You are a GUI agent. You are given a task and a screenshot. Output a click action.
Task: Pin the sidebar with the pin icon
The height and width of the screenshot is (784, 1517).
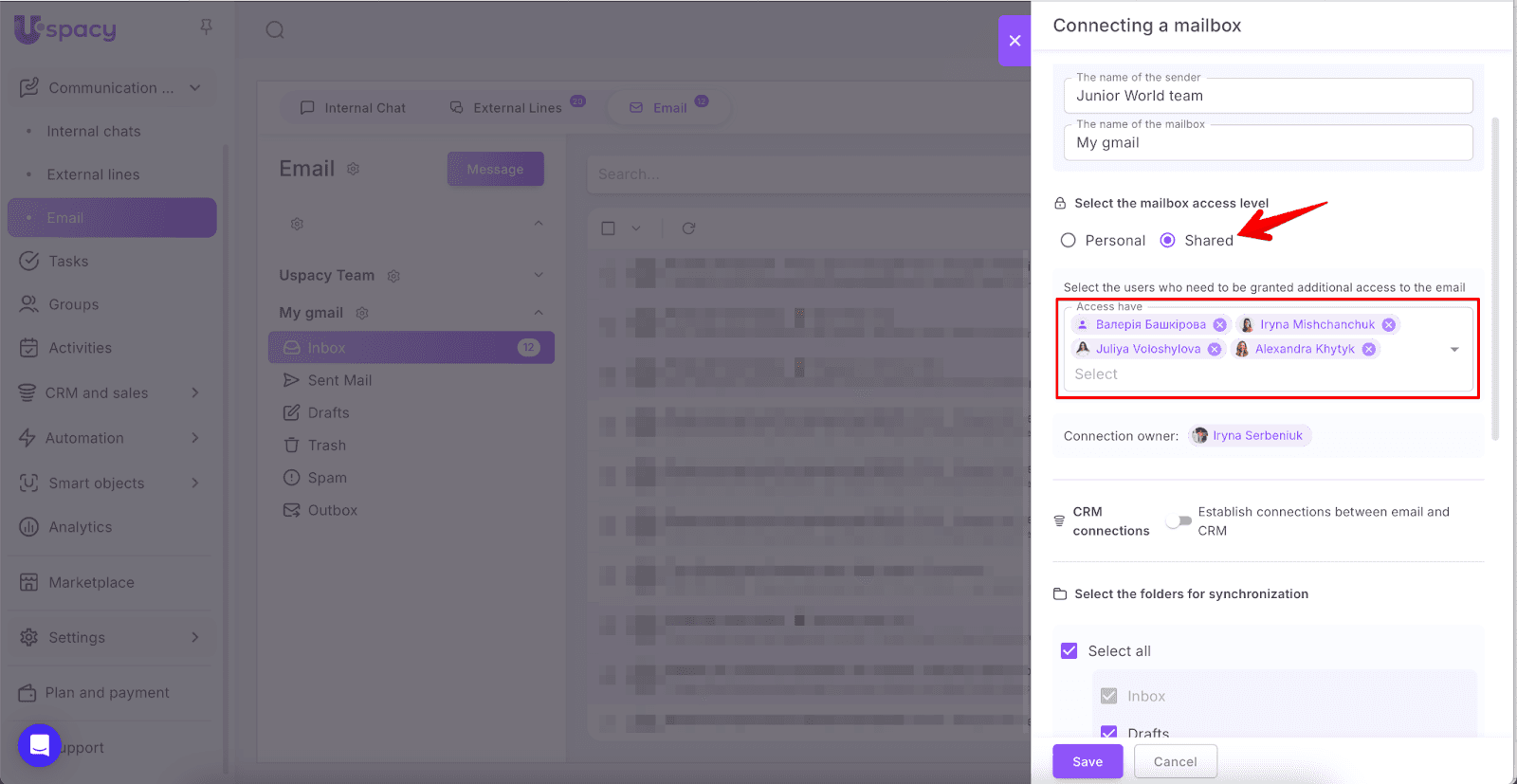[x=206, y=27]
